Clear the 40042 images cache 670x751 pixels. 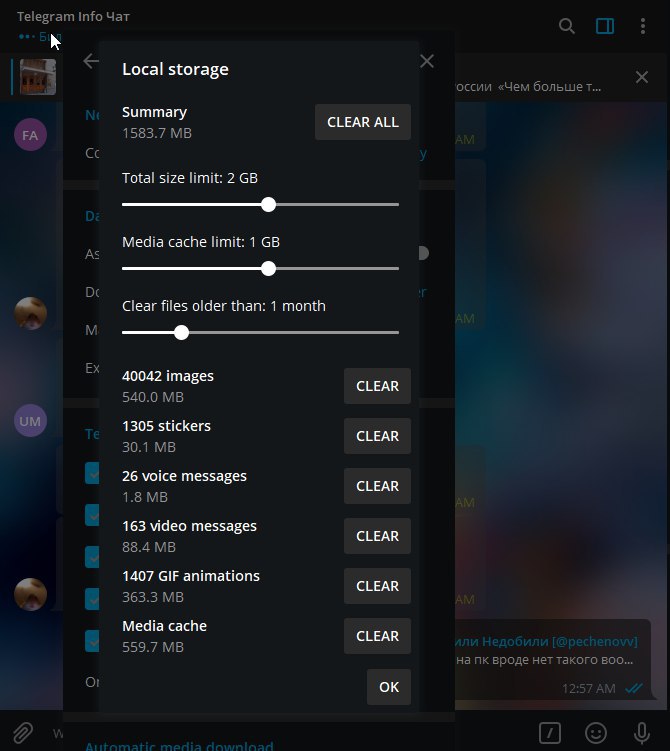pyautogui.click(x=377, y=386)
